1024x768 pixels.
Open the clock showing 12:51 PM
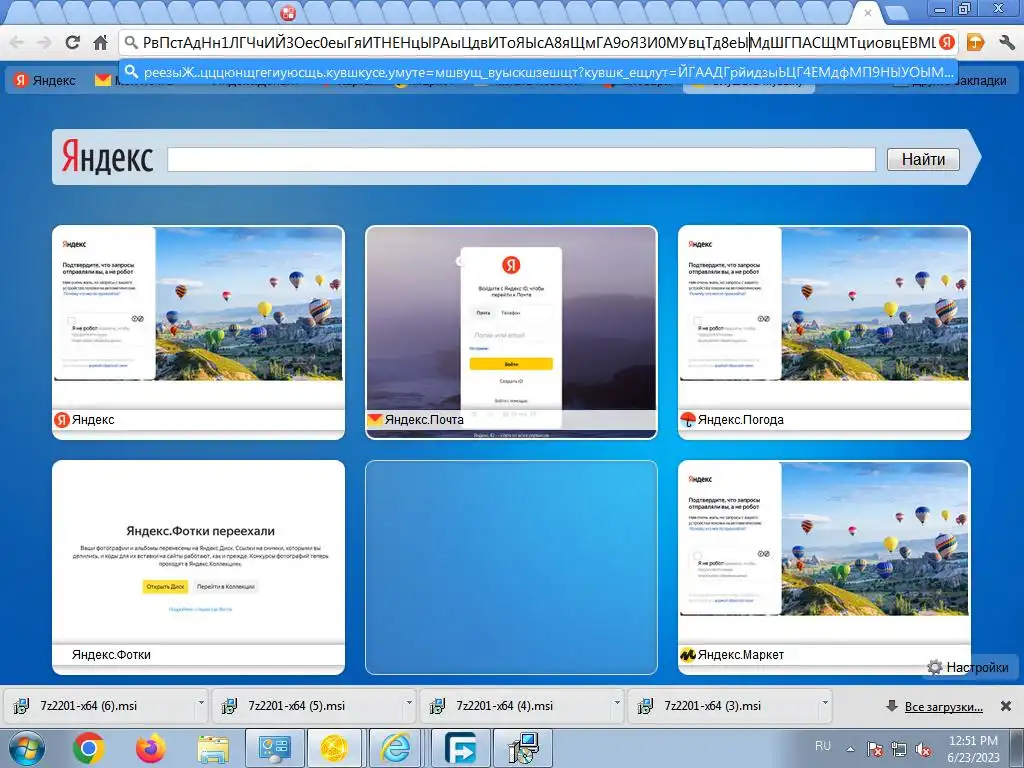(x=973, y=748)
